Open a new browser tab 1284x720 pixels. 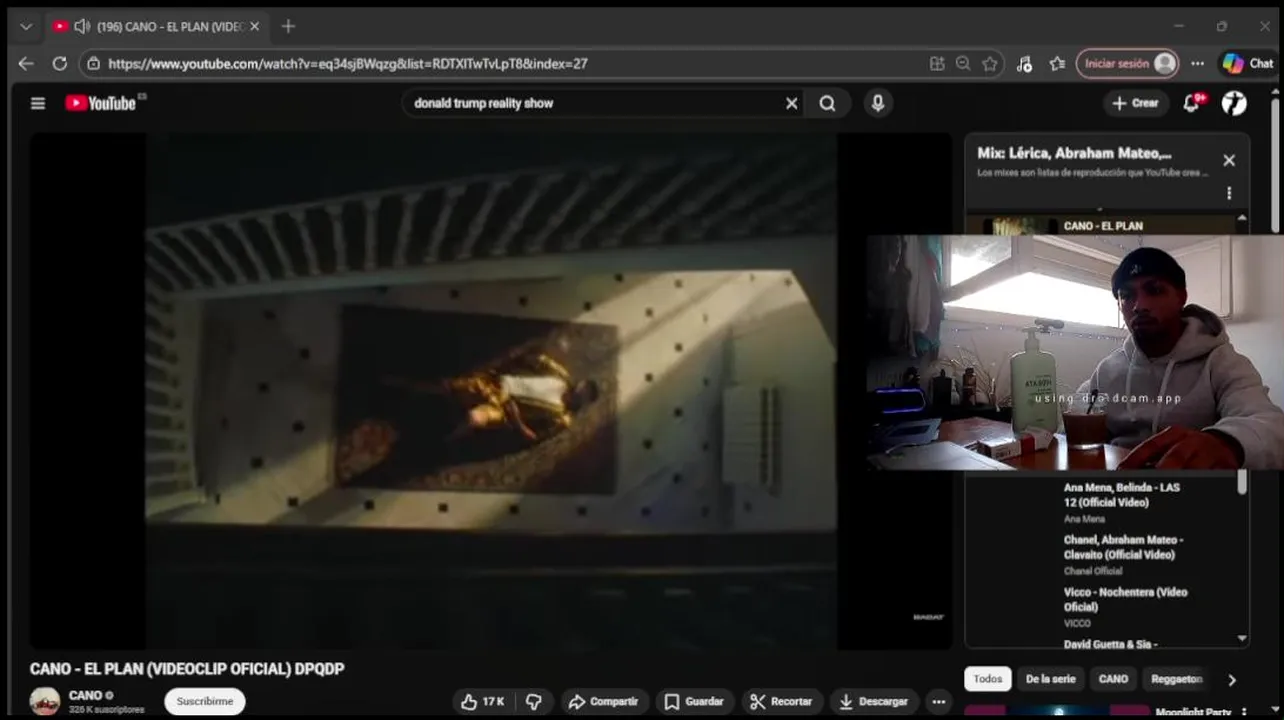click(x=288, y=26)
